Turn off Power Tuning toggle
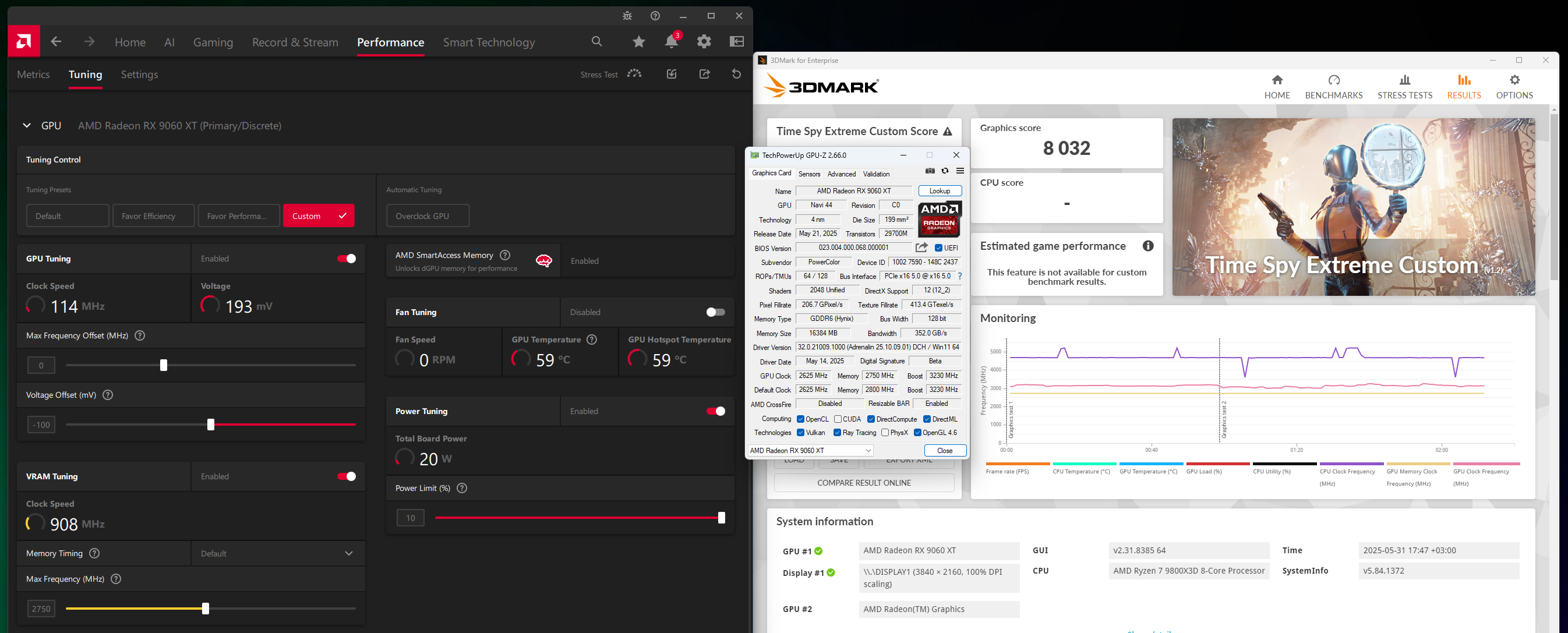 coord(715,412)
